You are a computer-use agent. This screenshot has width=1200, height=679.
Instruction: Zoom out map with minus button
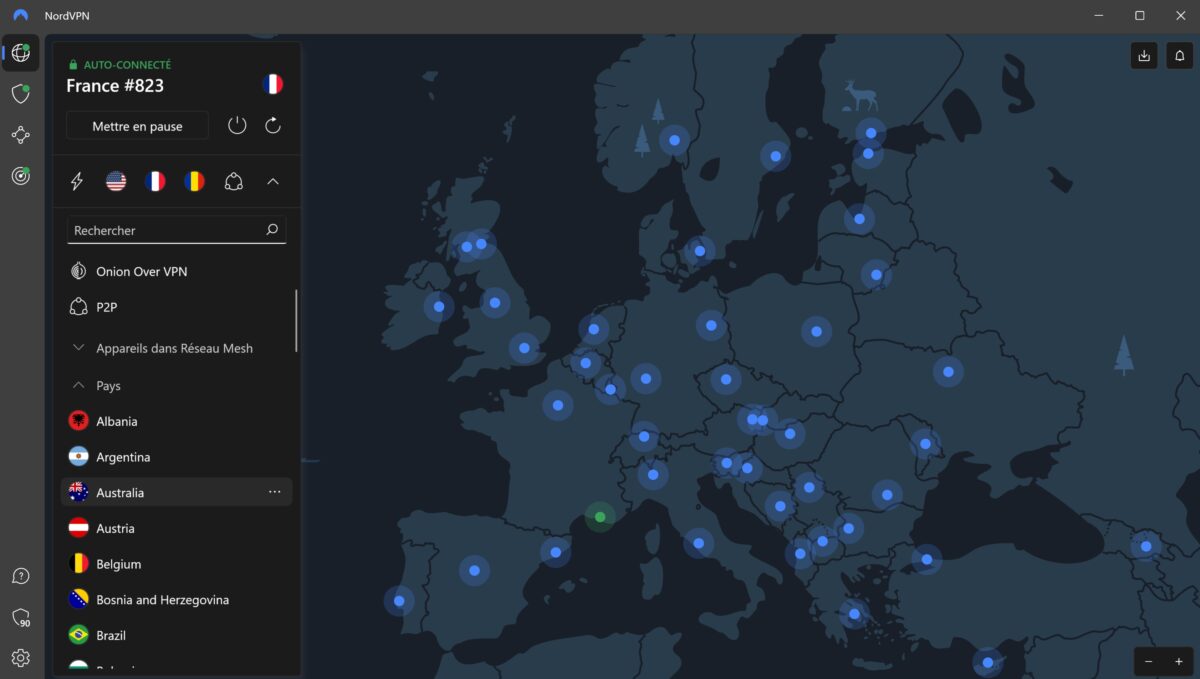(x=1149, y=662)
